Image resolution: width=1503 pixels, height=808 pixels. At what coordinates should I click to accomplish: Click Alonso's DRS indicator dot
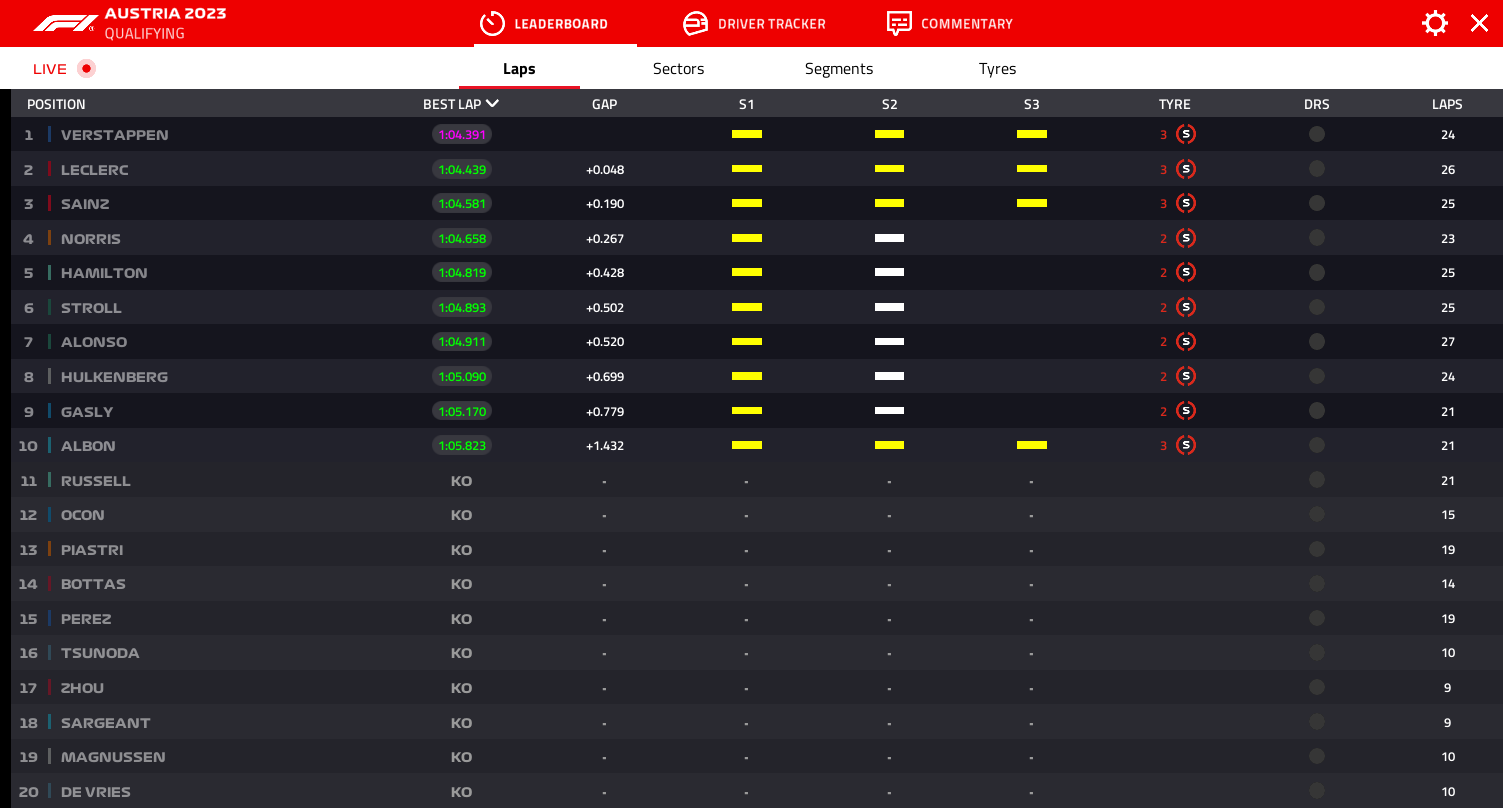1317,341
